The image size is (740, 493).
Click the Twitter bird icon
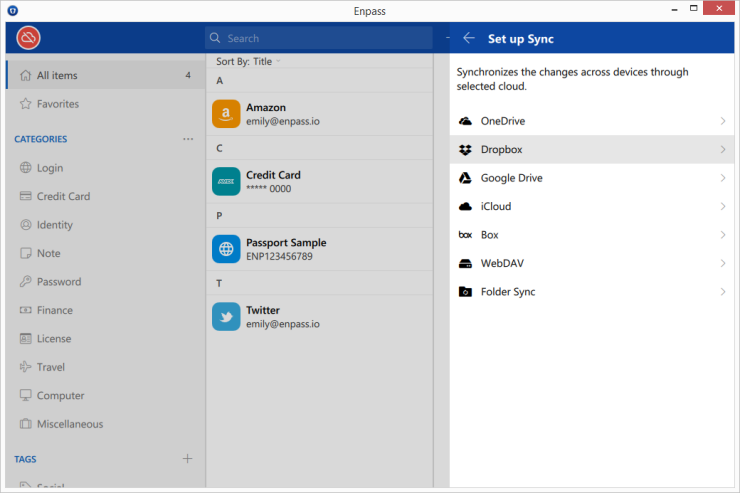[x=226, y=317]
